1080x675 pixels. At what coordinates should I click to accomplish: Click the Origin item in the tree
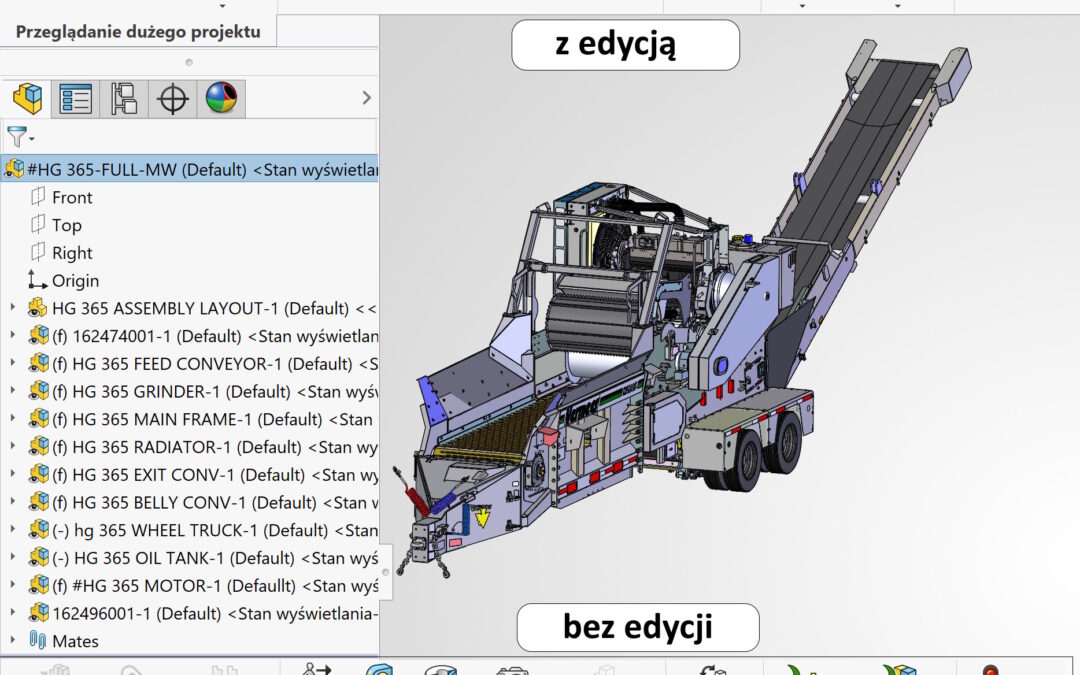(75, 281)
